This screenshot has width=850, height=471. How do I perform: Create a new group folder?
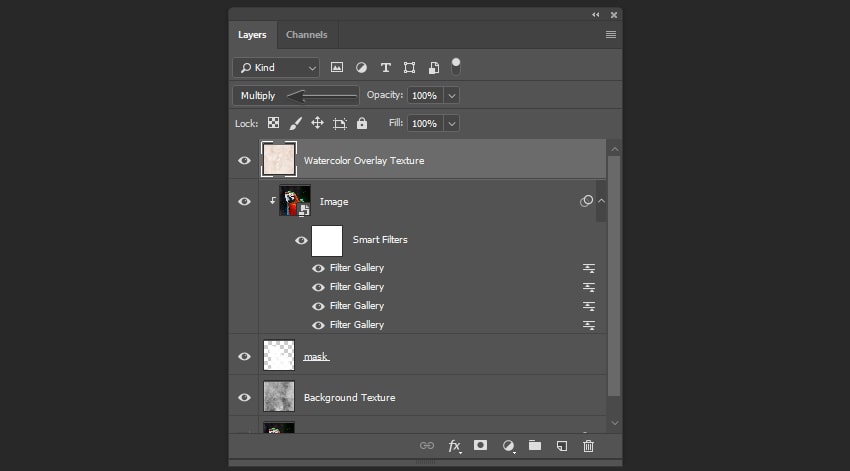click(x=535, y=445)
